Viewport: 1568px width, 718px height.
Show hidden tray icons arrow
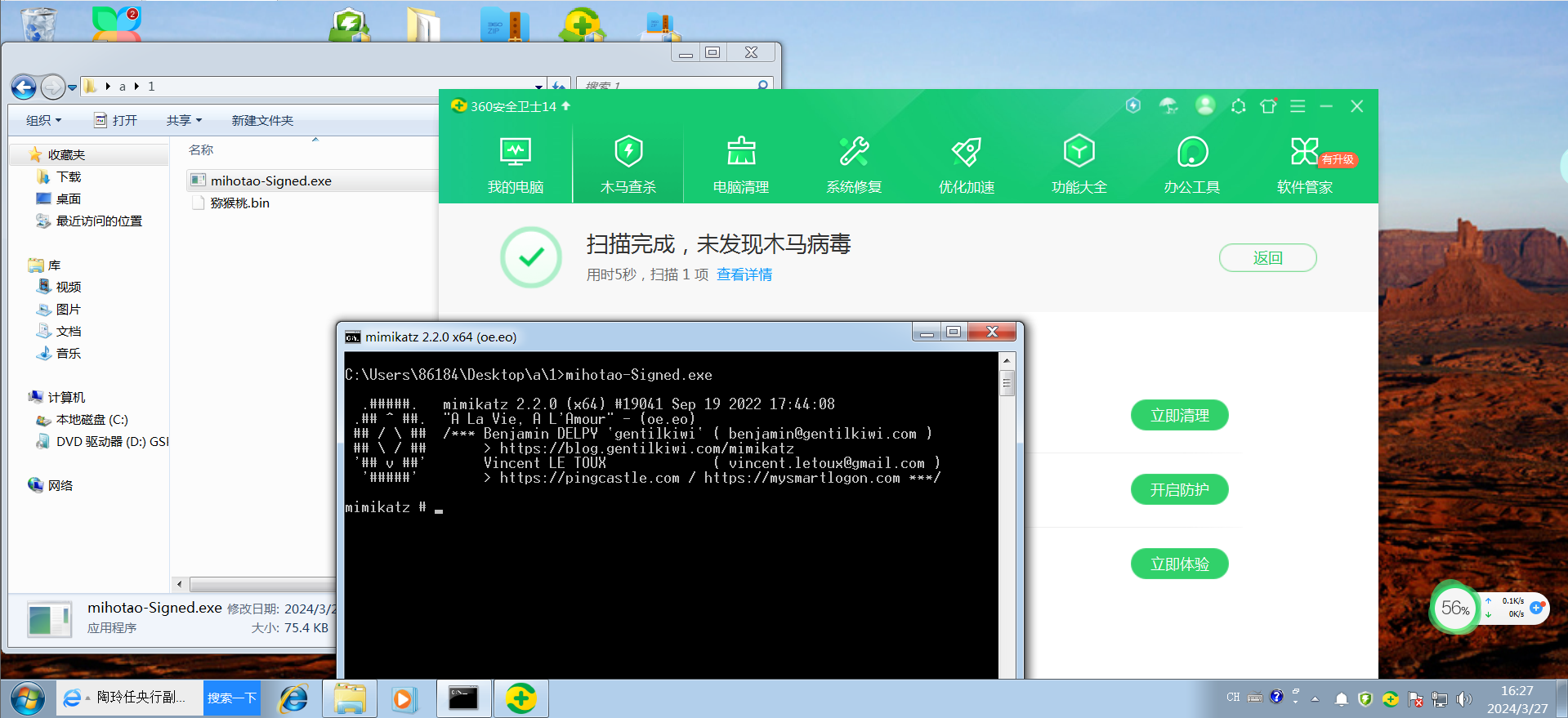(1315, 699)
